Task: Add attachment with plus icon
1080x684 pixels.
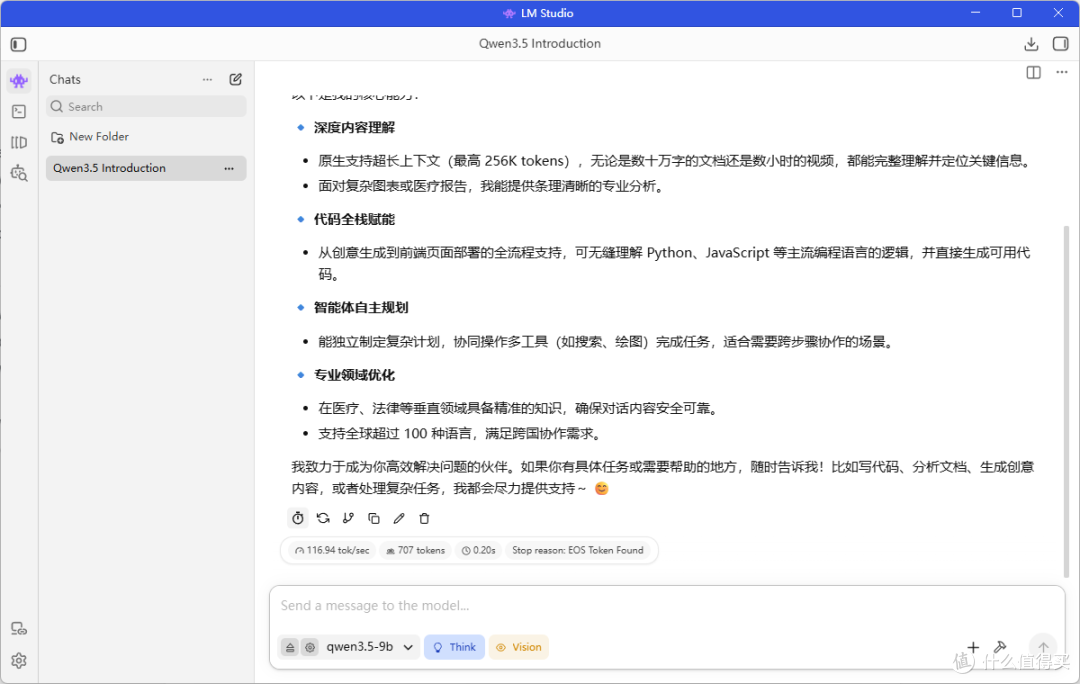Action: click(973, 647)
